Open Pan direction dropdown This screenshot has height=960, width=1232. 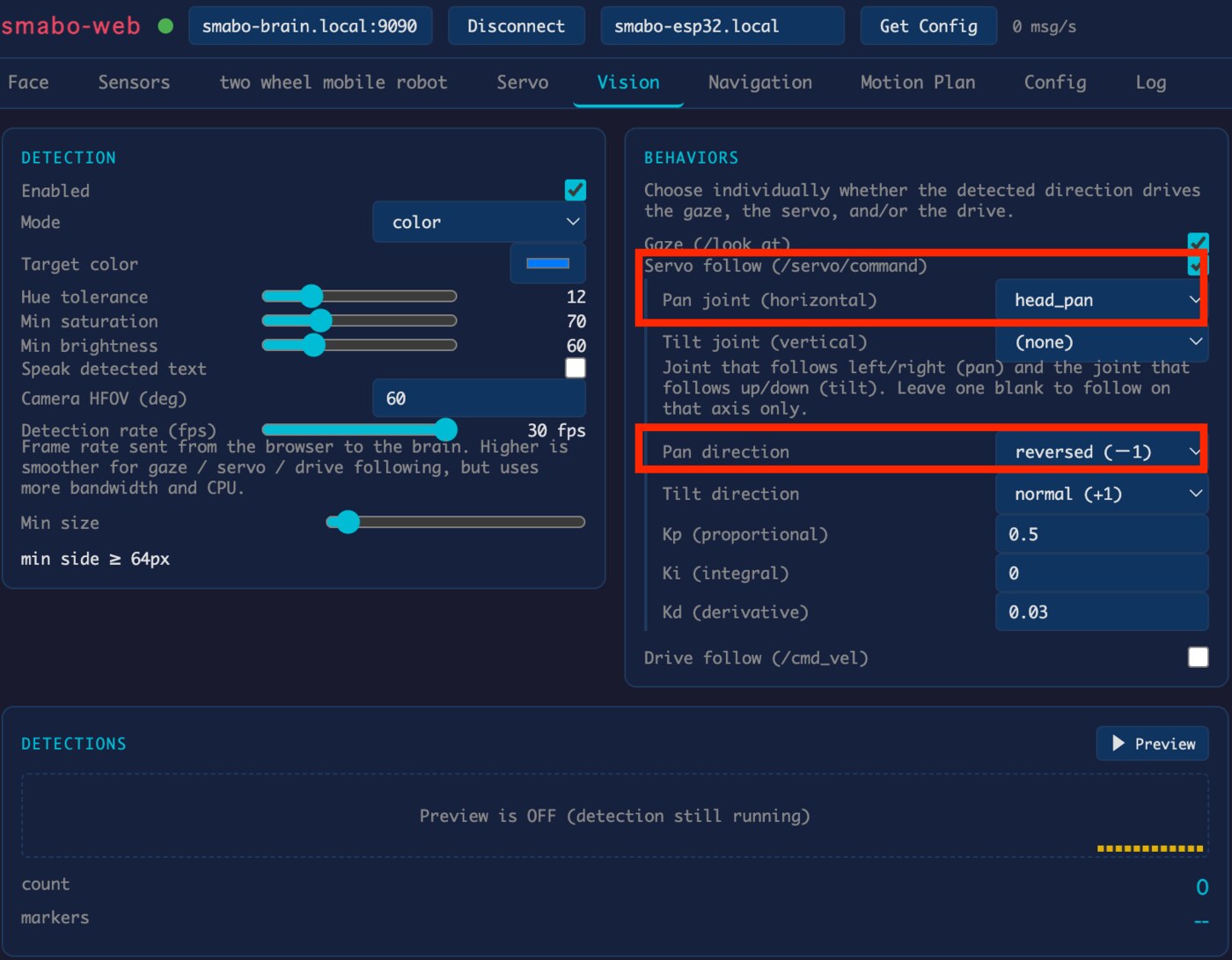tap(1101, 451)
